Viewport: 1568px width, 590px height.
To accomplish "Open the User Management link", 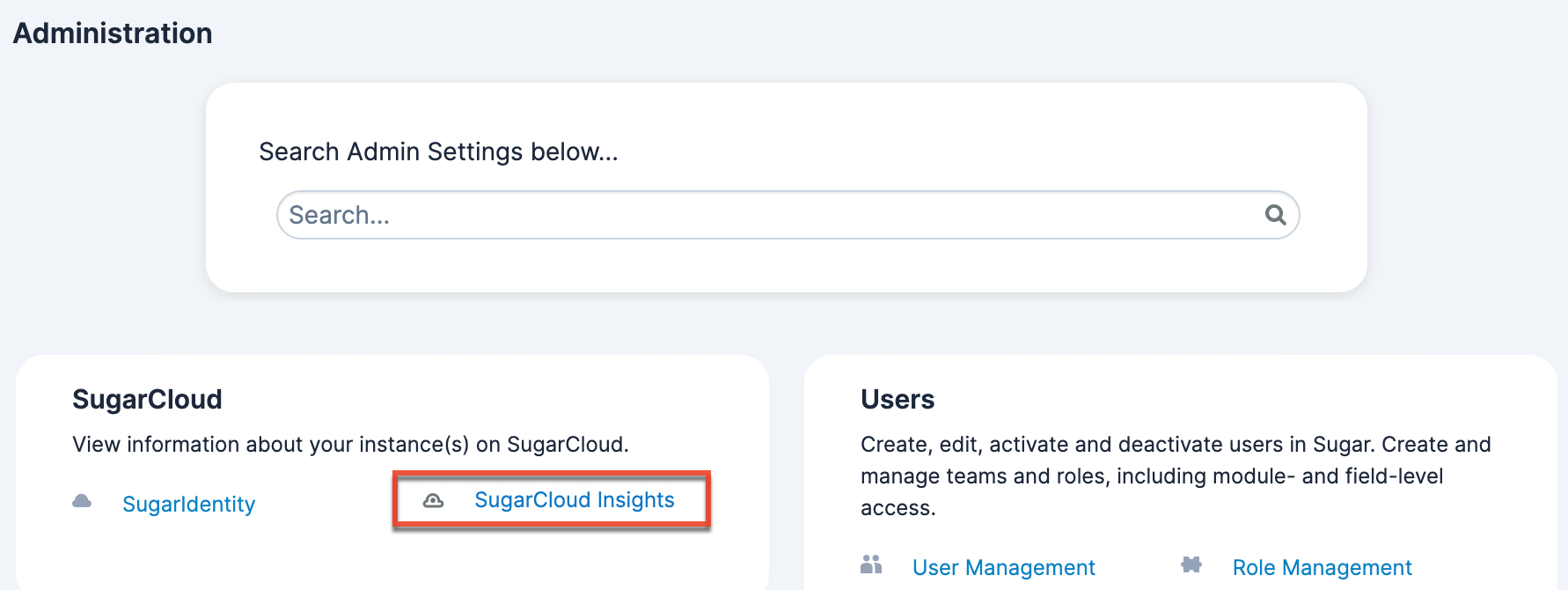I will (1004, 567).
